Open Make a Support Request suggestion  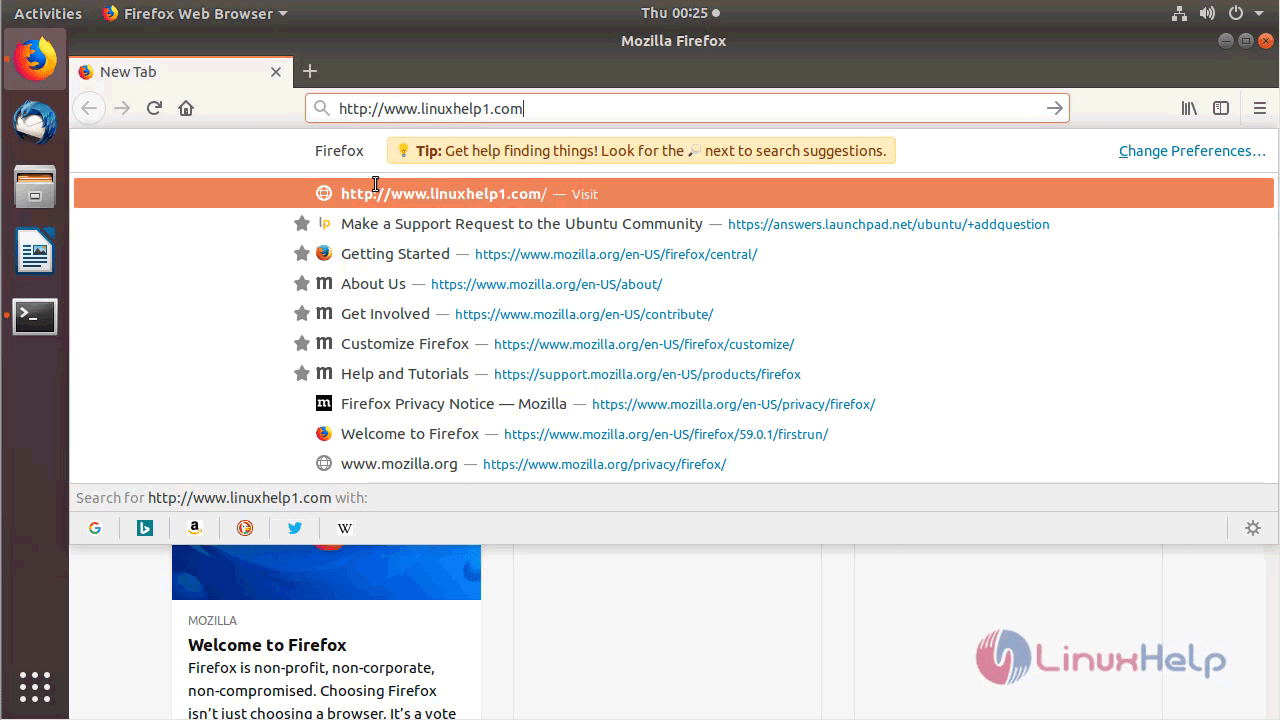pos(674,224)
